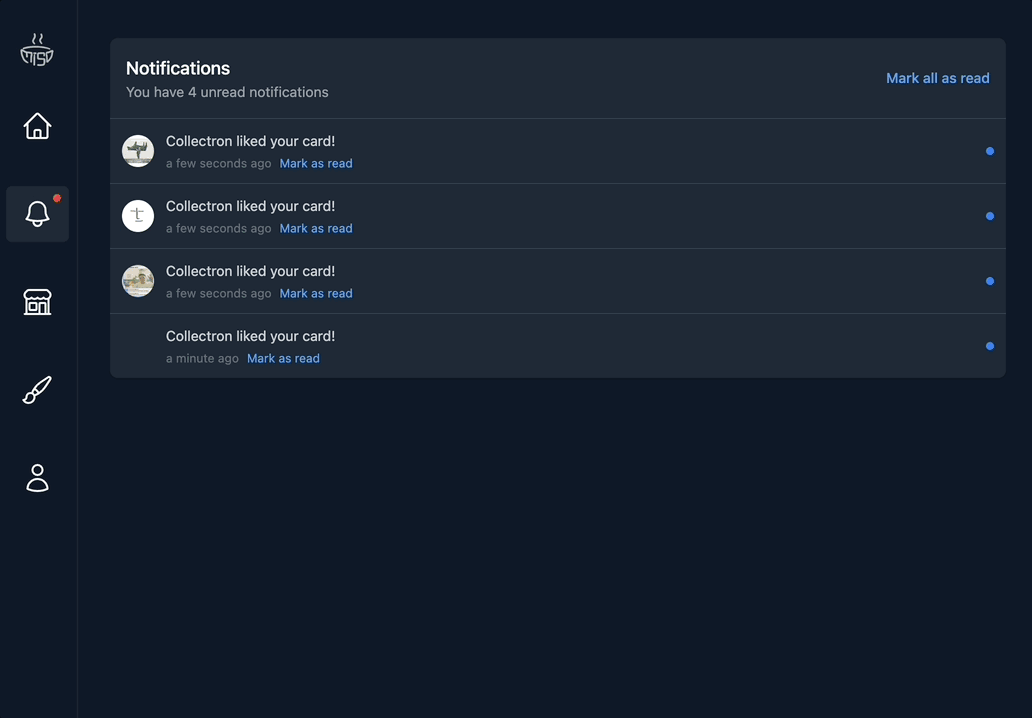Open the Home page icon
Screen dimensions: 1032x718
click(x=37, y=126)
